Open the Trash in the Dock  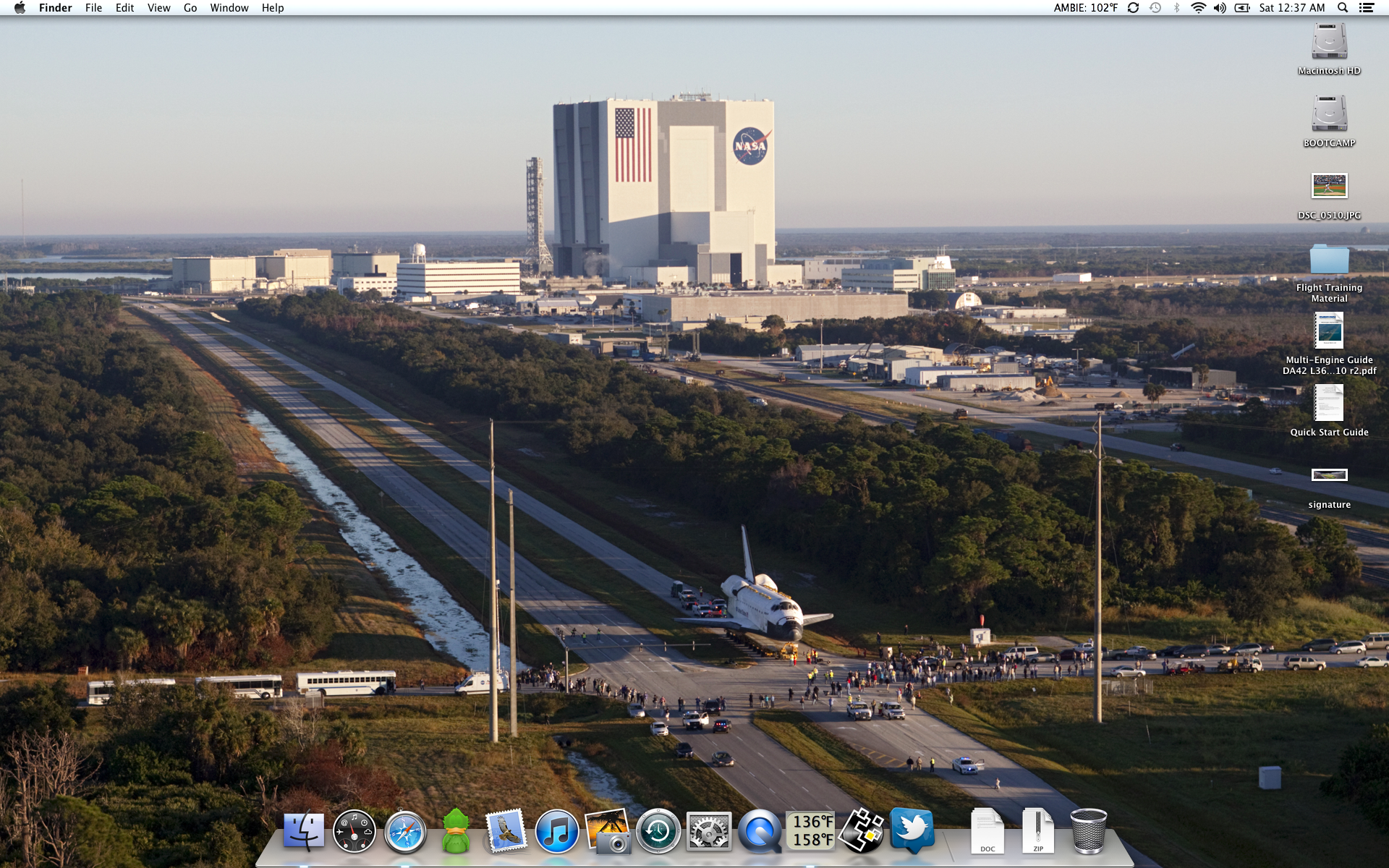coord(1088,832)
